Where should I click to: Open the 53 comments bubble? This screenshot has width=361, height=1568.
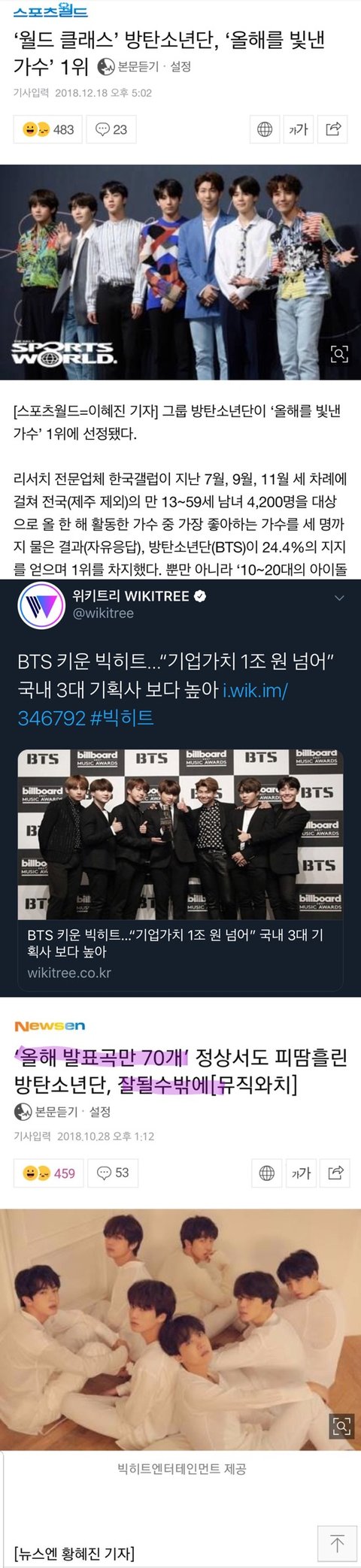pos(113,1173)
